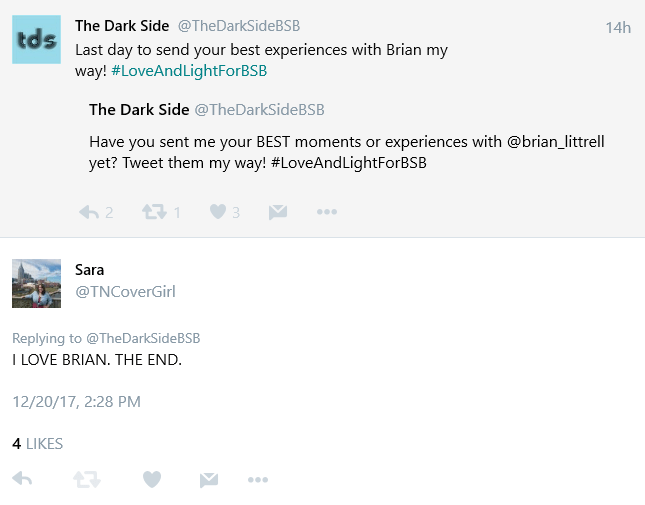Image resolution: width=645 pixels, height=505 pixels.
Task: Retweet Sara's reply tweet
Action: (87, 480)
